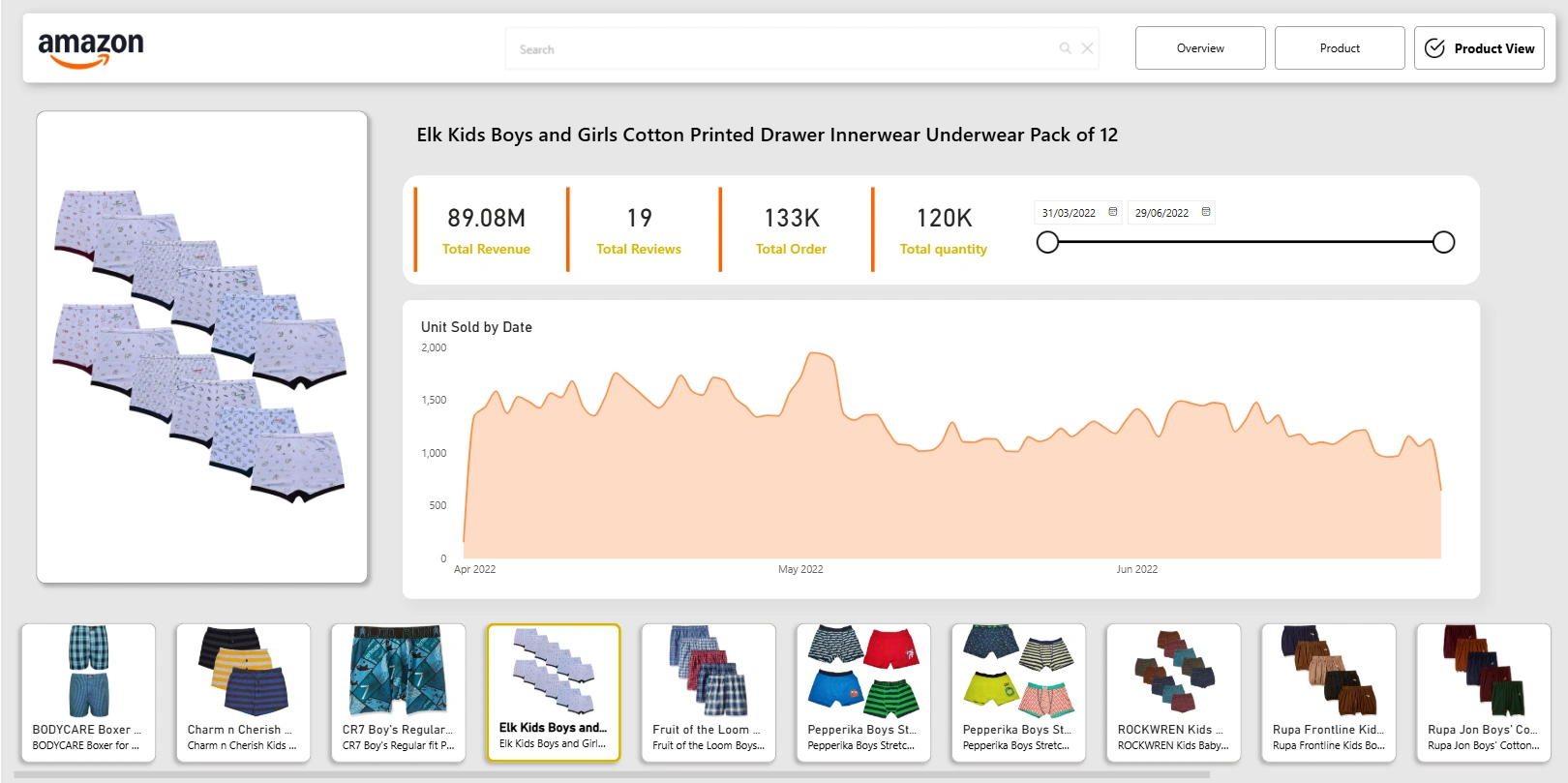Screen dimensions: 1568x783
Task: Click the checkmark icon on Product View
Action: (x=1435, y=48)
